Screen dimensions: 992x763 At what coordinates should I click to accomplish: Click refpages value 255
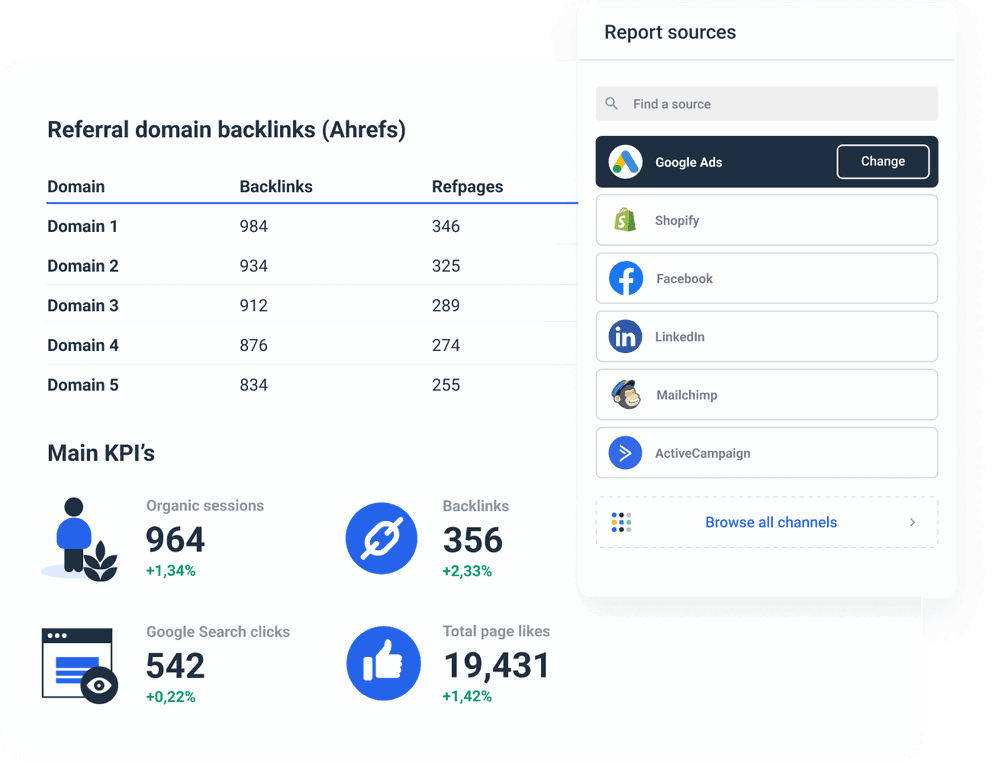pyautogui.click(x=446, y=385)
